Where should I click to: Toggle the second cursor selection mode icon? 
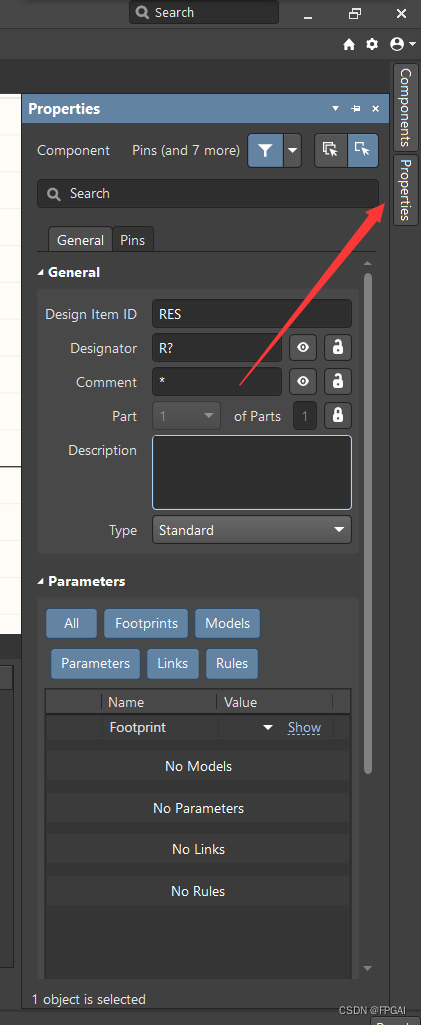[362, 150]
